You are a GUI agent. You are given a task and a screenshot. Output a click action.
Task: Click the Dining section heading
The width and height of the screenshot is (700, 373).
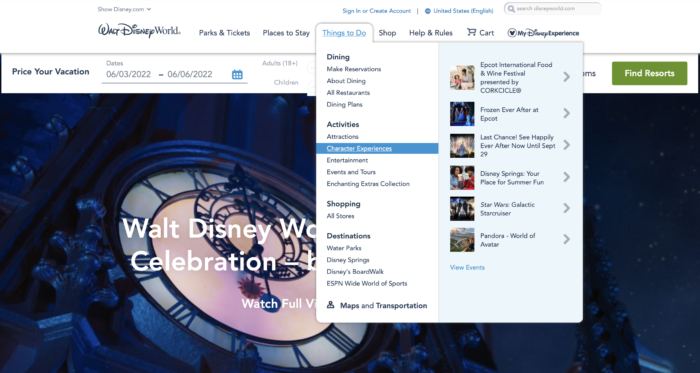pyautogui.click(x=338, y=57)
